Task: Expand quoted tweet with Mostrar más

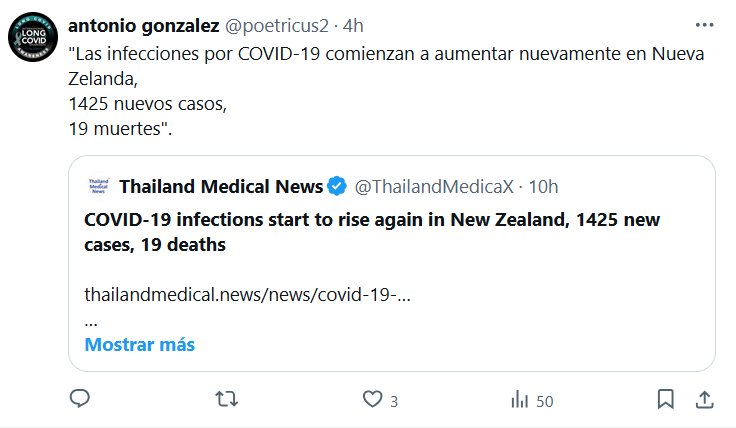Action: click(x=139, y=344)
